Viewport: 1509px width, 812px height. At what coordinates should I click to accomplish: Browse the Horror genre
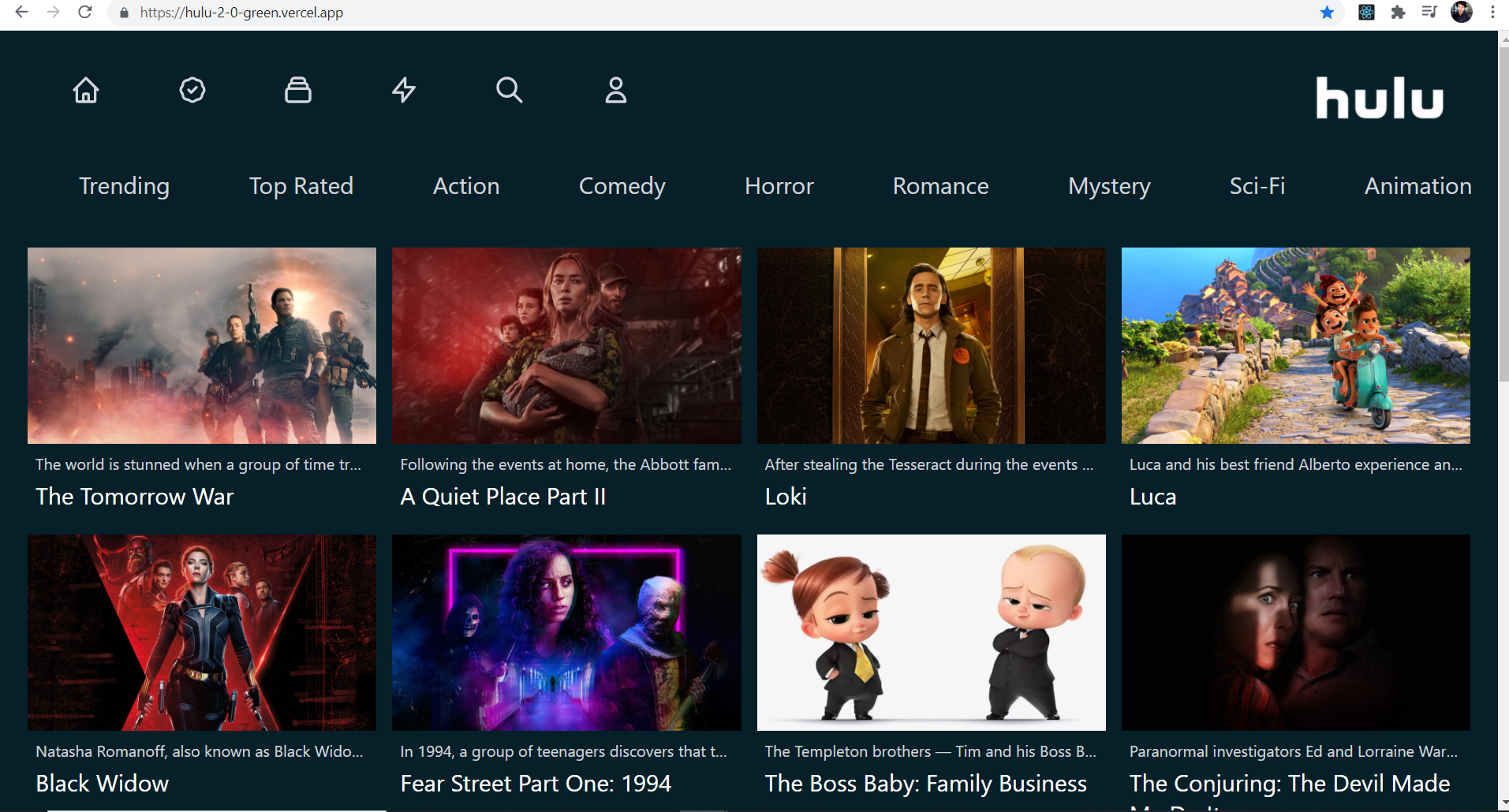[779, 186]
